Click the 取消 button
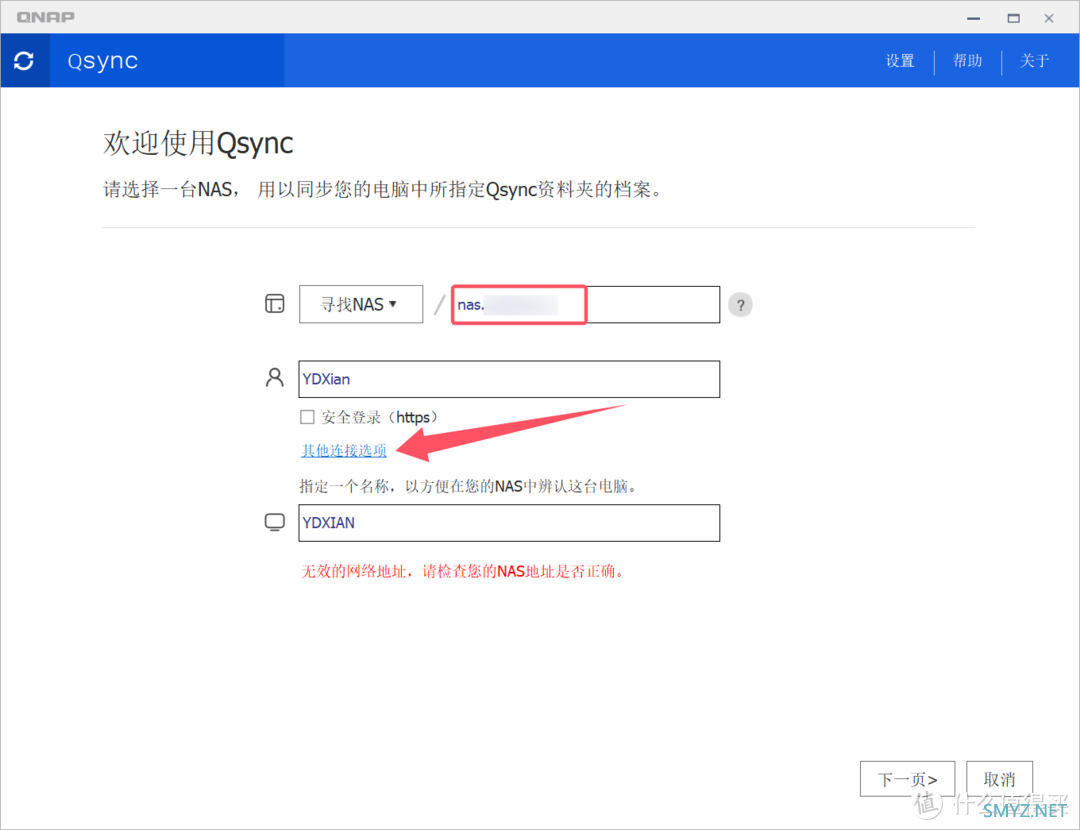The image size is (1080, 830). pos(999,779)
